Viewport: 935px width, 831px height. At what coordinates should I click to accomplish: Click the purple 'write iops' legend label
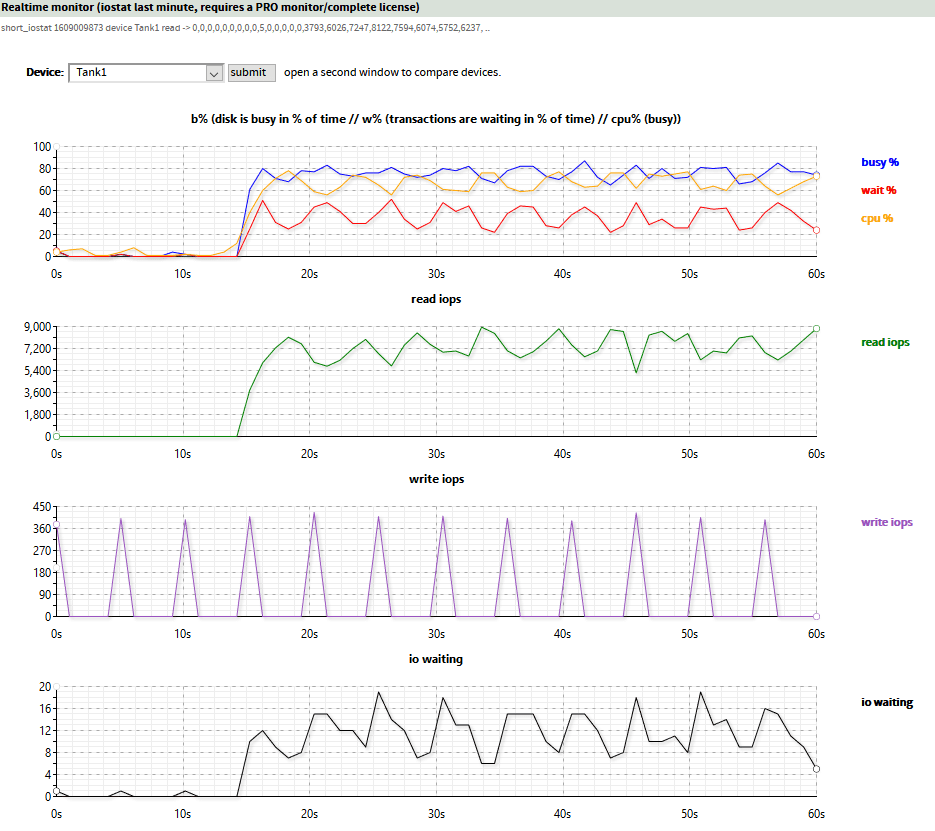887,522
